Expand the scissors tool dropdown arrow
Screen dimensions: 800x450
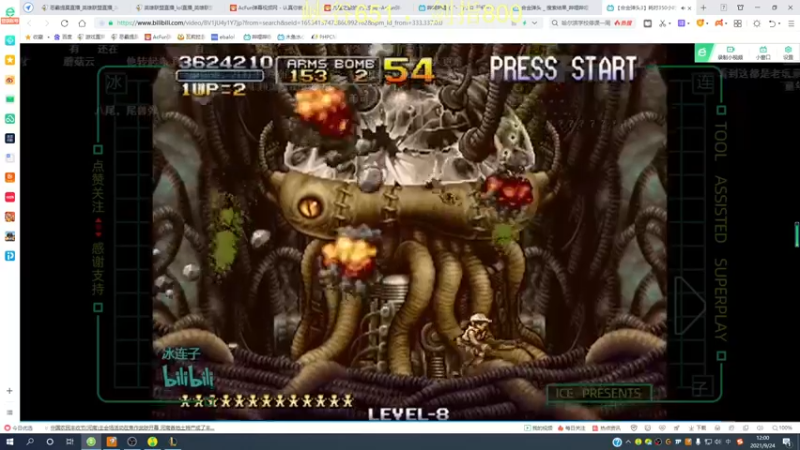(x=669, y=23)
